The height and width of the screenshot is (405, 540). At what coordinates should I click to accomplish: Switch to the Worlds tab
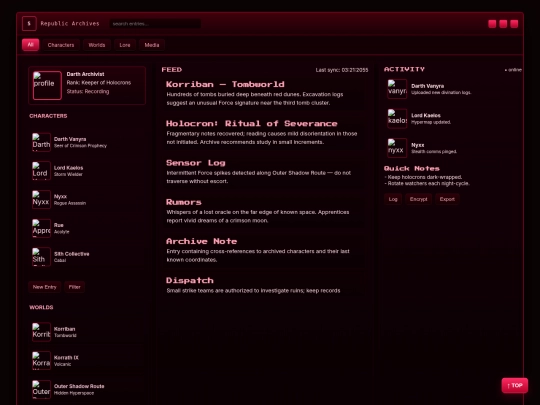pyautogui.click(x=97, y=45)
